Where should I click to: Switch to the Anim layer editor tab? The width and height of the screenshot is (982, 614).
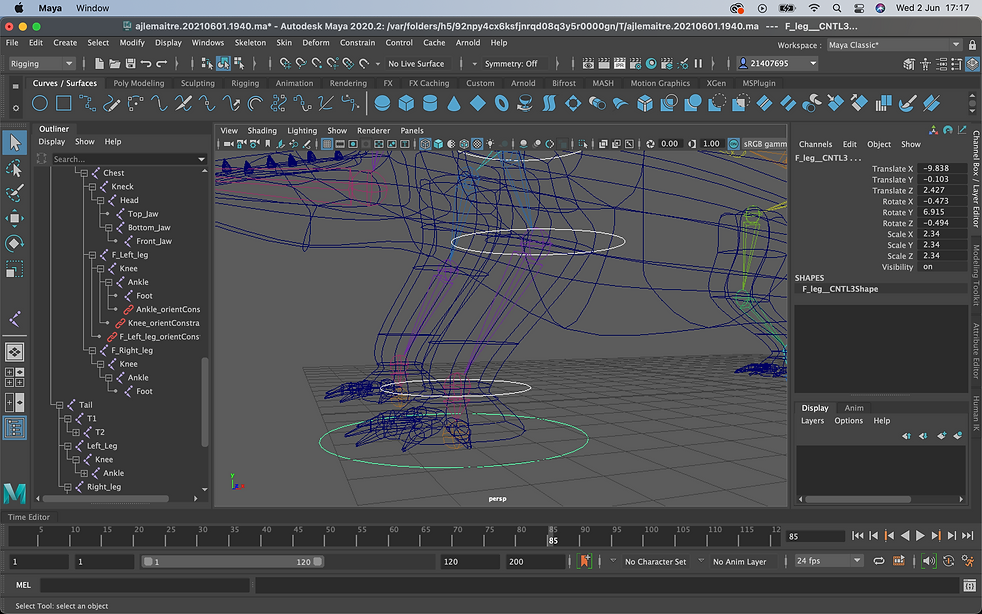(x=854, y=408)
